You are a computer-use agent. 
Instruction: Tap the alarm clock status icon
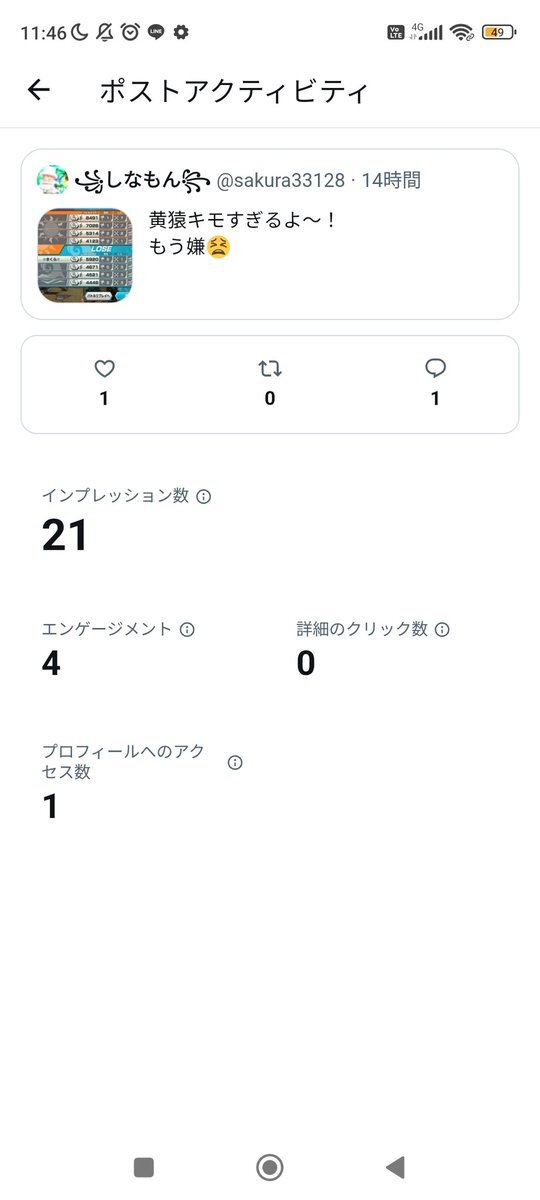click(130, 32)
